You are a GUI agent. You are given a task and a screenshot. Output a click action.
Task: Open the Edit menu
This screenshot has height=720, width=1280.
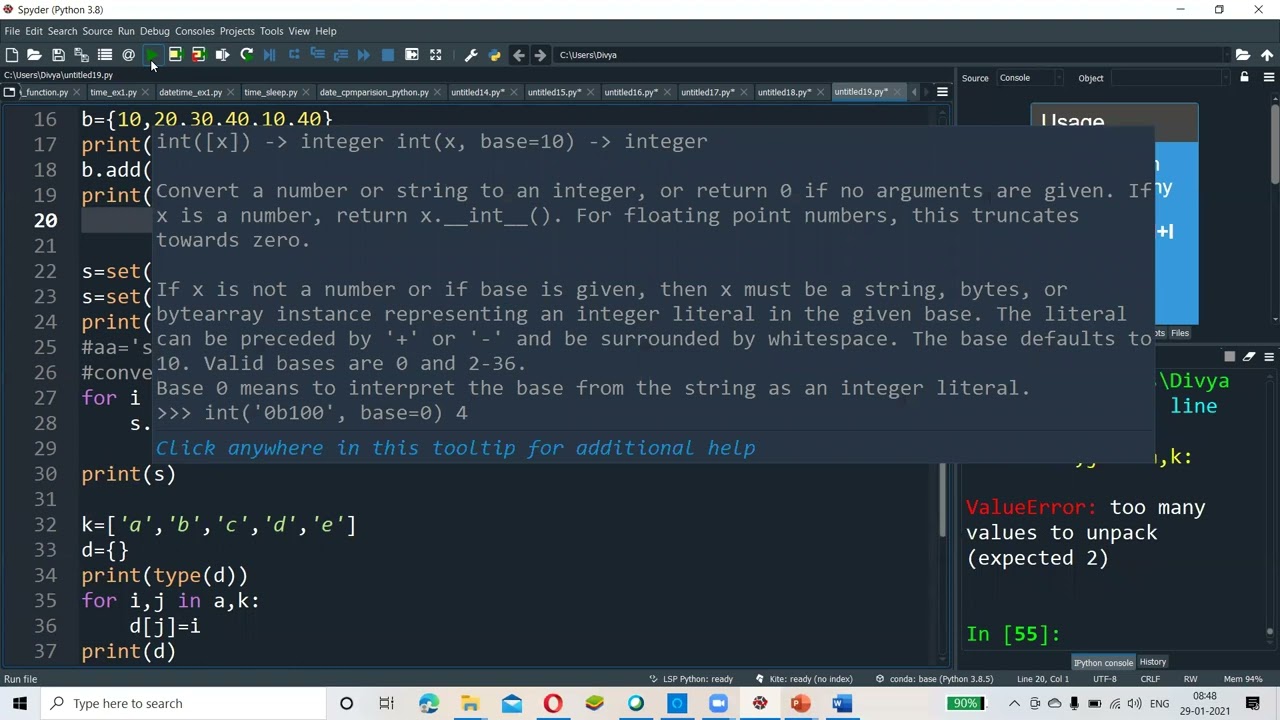pyautogui.click(x=34, y=31)
